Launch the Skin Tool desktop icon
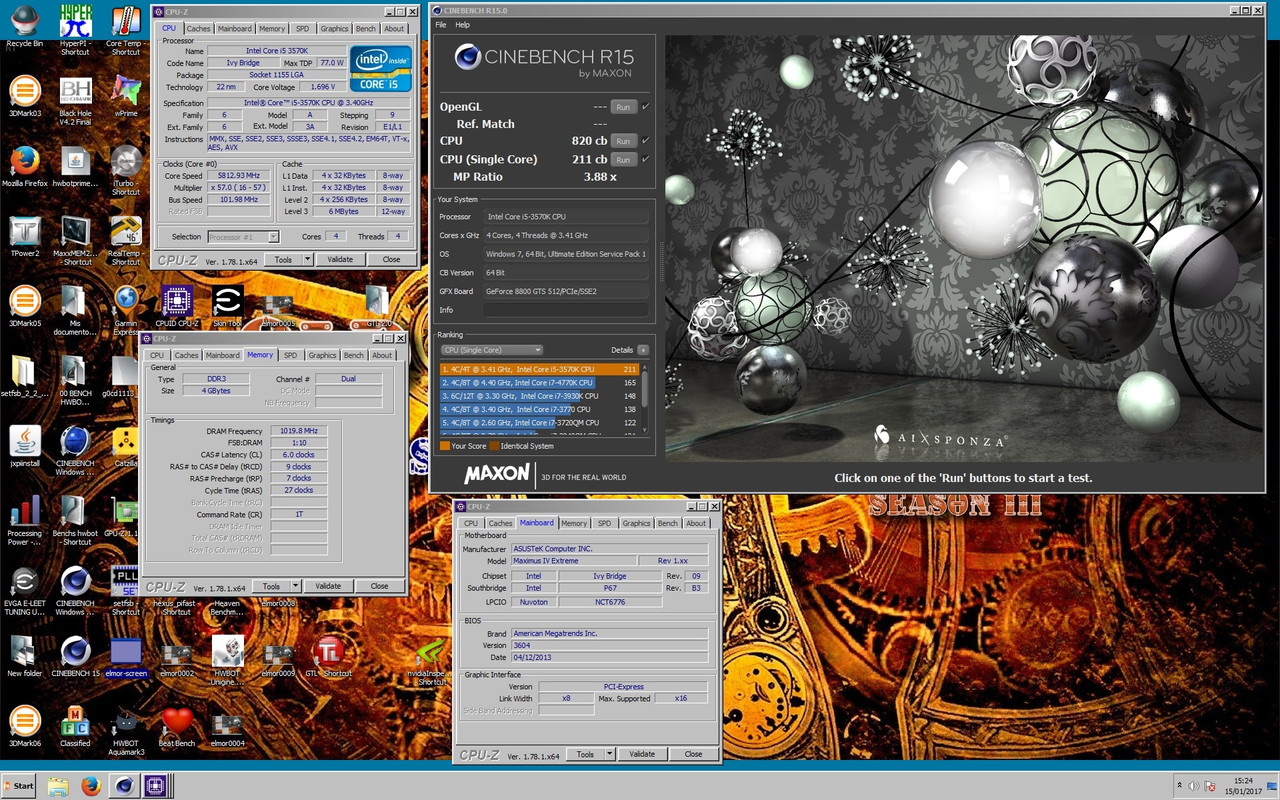Image resolution: width=1280 pixels, height=800 pixels. point(227,306)
